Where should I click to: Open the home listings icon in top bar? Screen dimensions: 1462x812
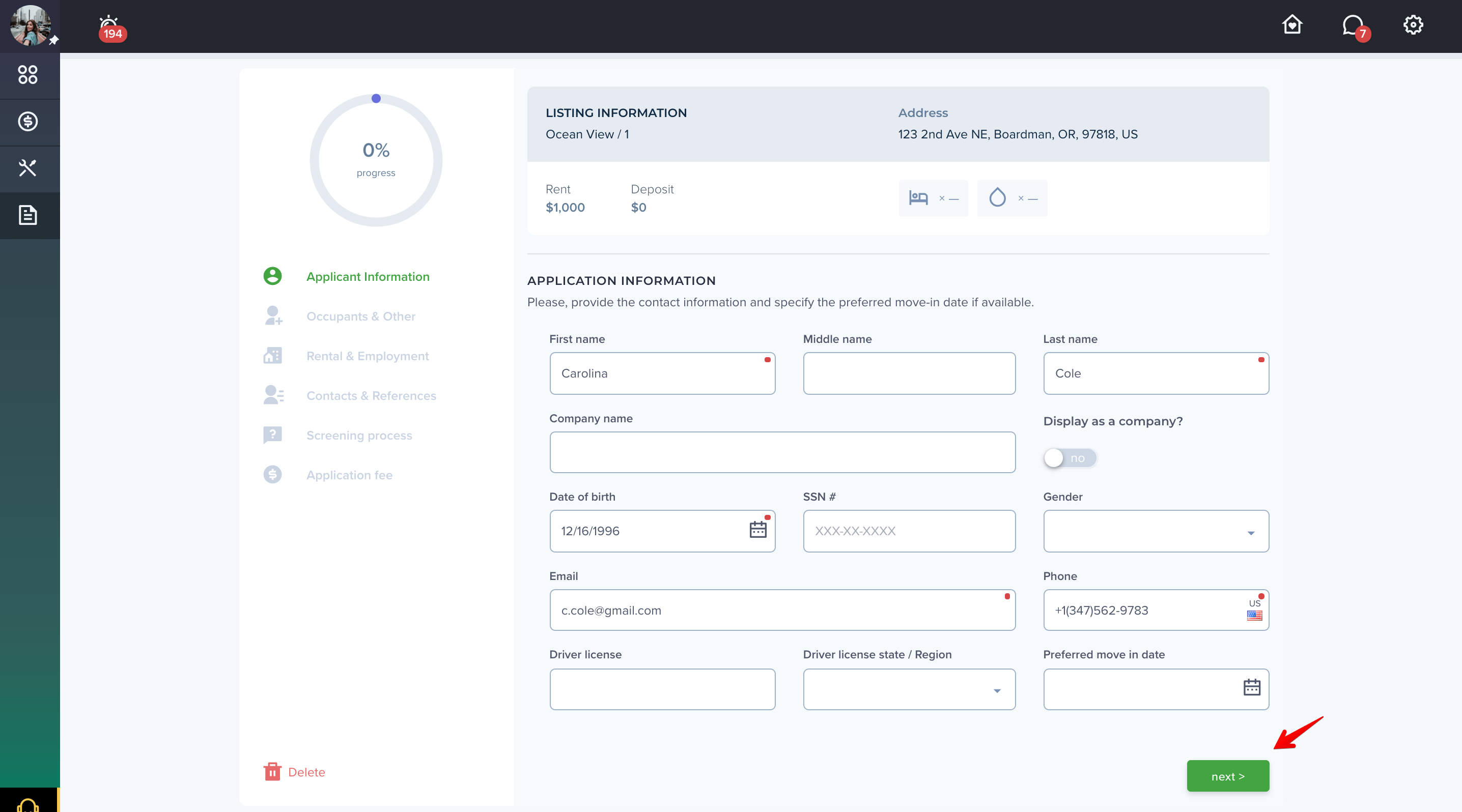pos(1292,24)
